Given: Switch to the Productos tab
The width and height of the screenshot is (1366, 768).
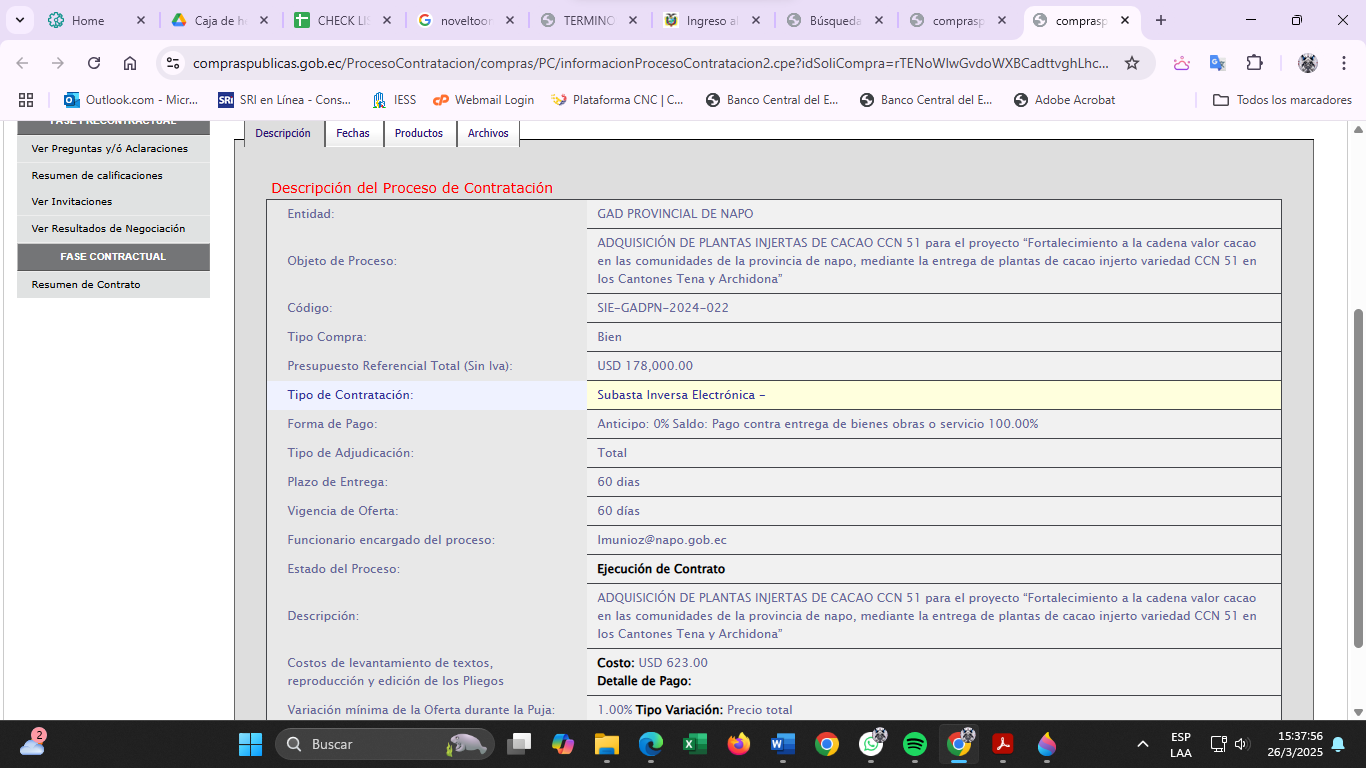Looking at the screenshot, I should pos(419,133).
